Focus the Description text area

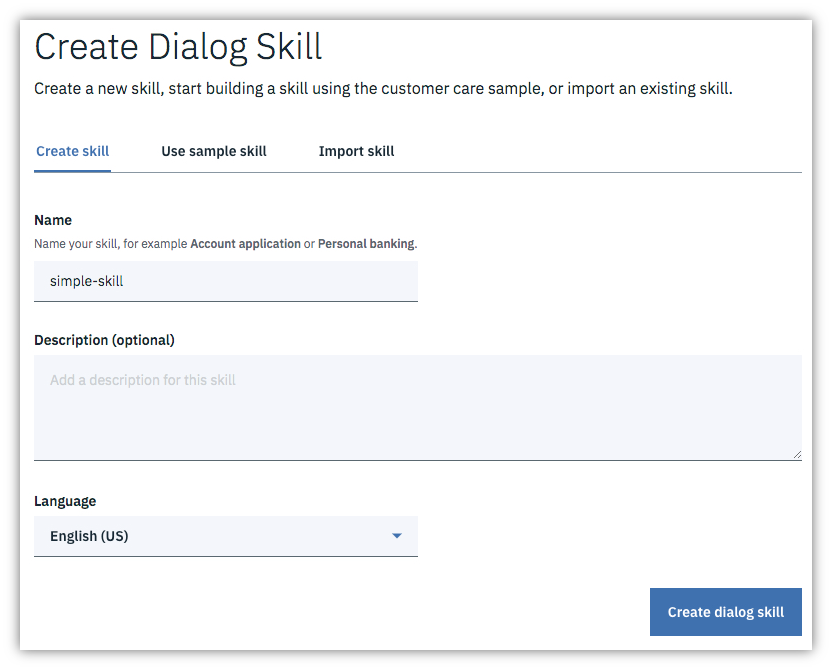click(x=417, y=407)
